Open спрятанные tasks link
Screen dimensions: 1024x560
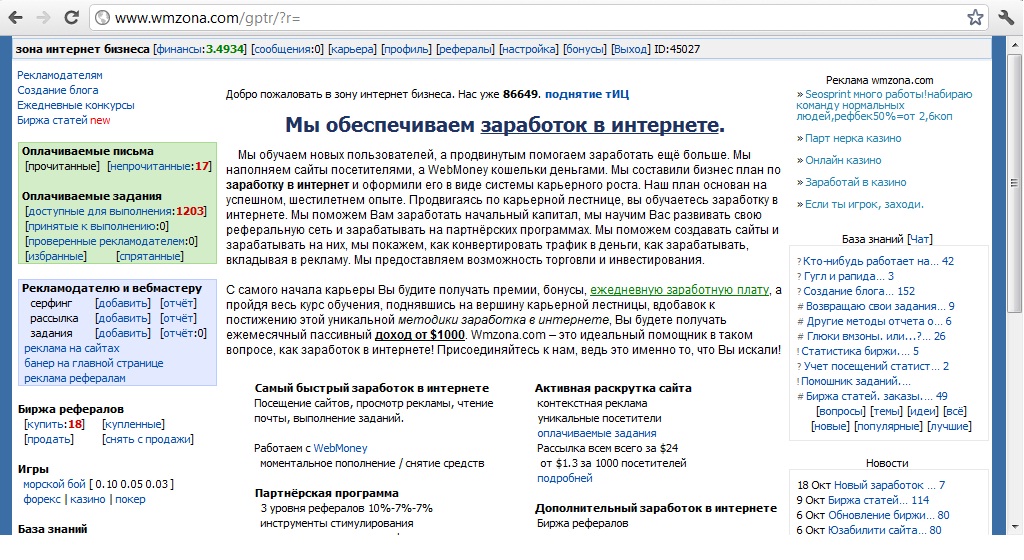coord(150,257)
